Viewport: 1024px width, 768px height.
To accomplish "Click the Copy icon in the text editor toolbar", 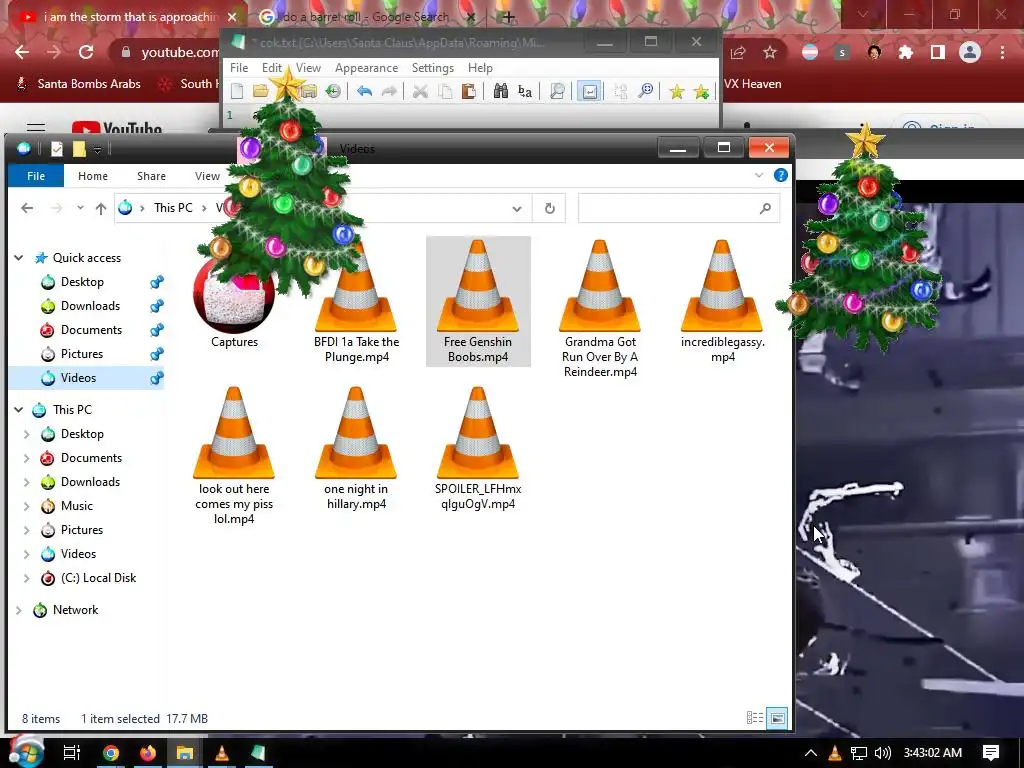I will (x=445, y=91).
